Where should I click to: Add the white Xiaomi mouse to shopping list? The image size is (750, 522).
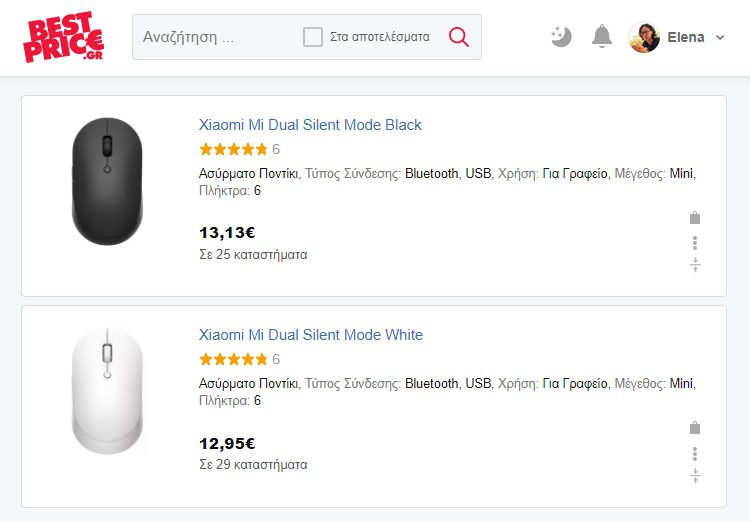click(x=695, y=428)
